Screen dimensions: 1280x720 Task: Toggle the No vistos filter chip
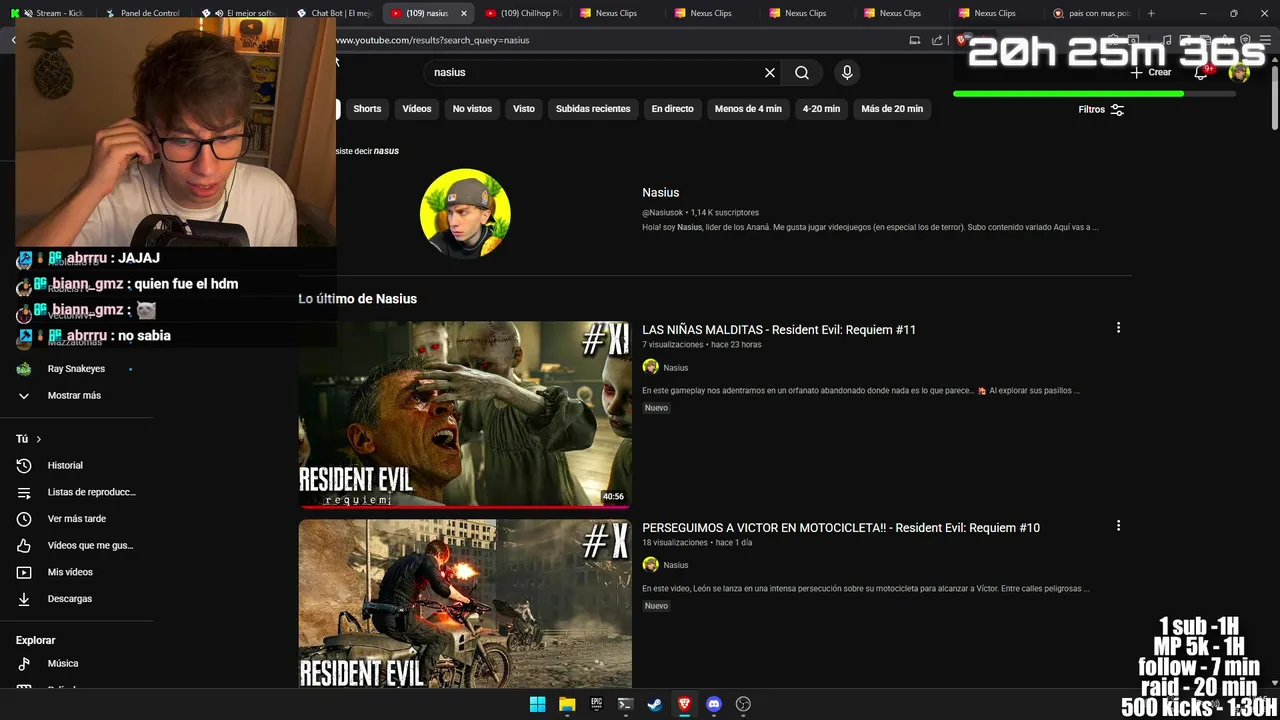472,109
